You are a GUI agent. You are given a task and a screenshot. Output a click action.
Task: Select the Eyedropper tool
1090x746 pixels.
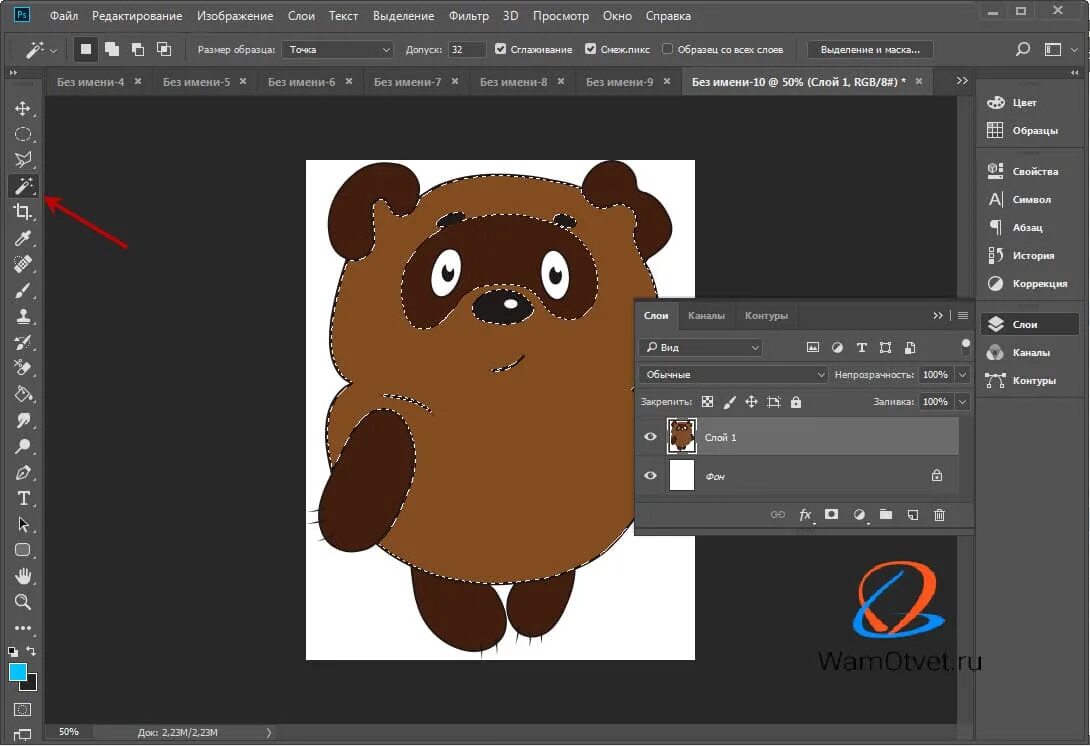coord(23,238)
